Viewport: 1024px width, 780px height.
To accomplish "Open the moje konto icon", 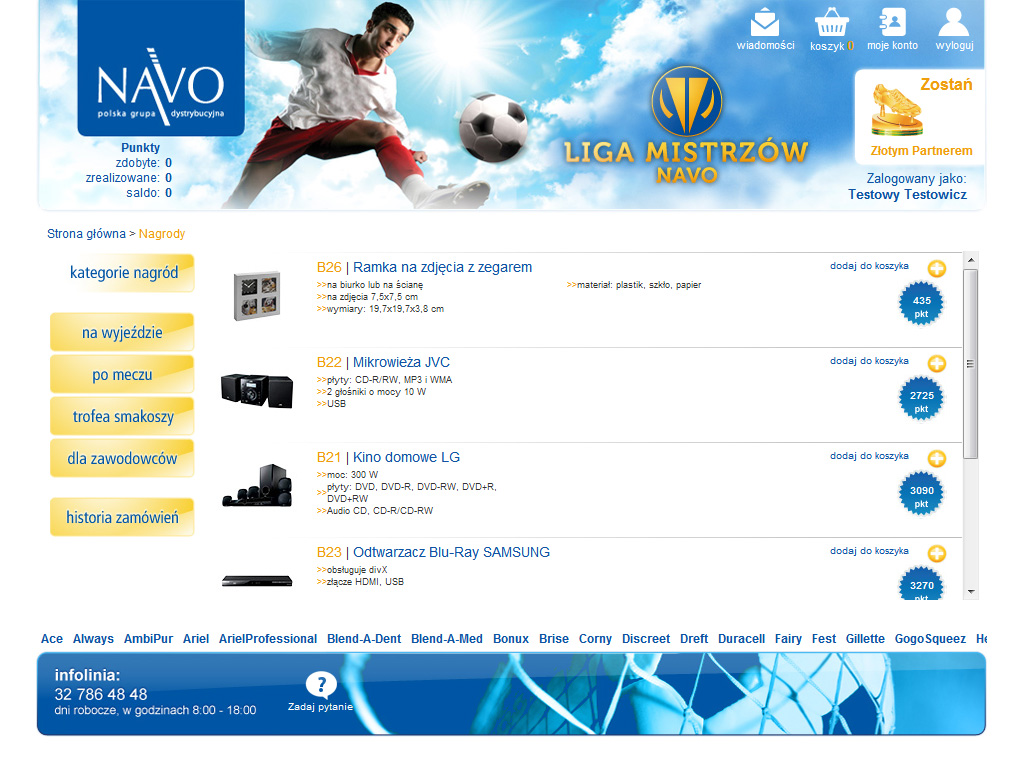I will pyautogui.click(x=892, y=22).
